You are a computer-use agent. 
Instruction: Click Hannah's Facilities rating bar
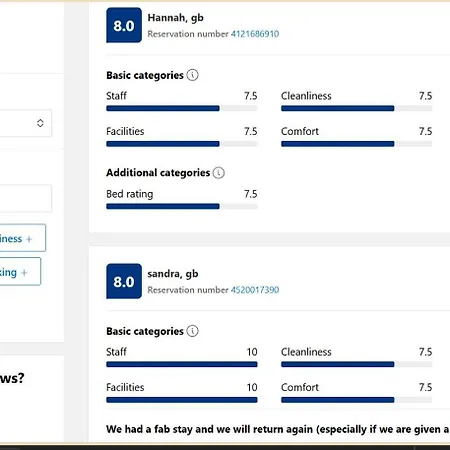[182, 144]
